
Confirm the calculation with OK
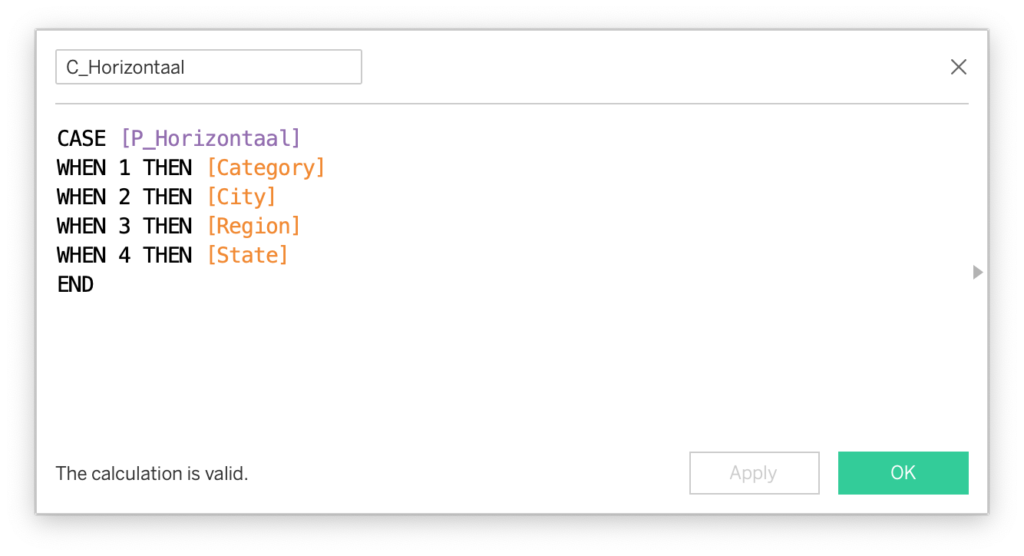click(902, 473)
